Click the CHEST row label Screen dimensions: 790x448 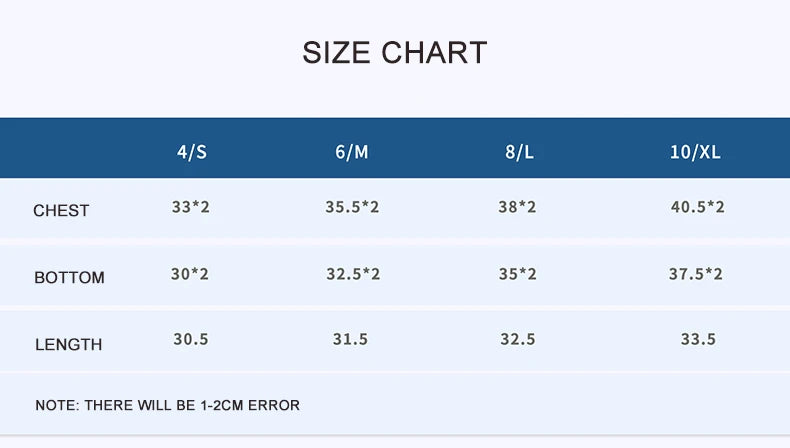(x=61, y=211)
